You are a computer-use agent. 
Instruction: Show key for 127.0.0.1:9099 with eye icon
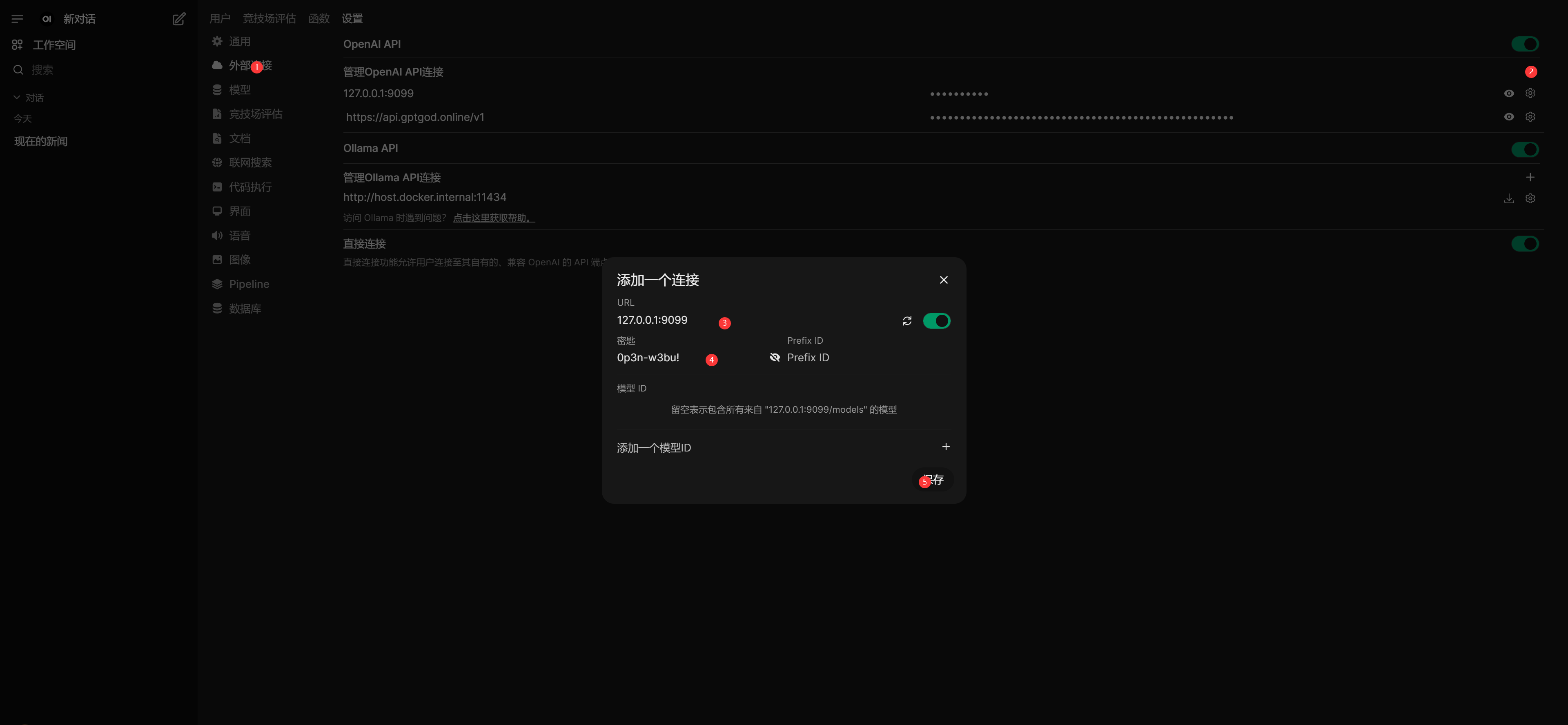pyautogui.click(x=1508, y=93)
